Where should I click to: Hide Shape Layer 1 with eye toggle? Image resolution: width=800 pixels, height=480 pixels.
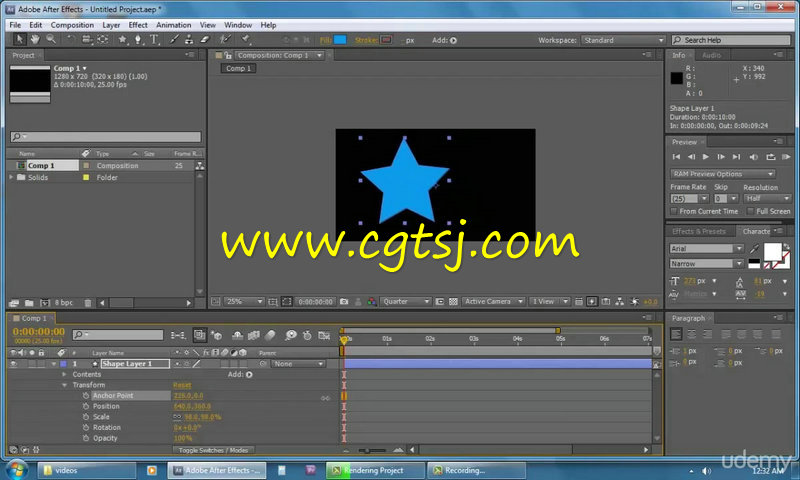pos(13,364)
